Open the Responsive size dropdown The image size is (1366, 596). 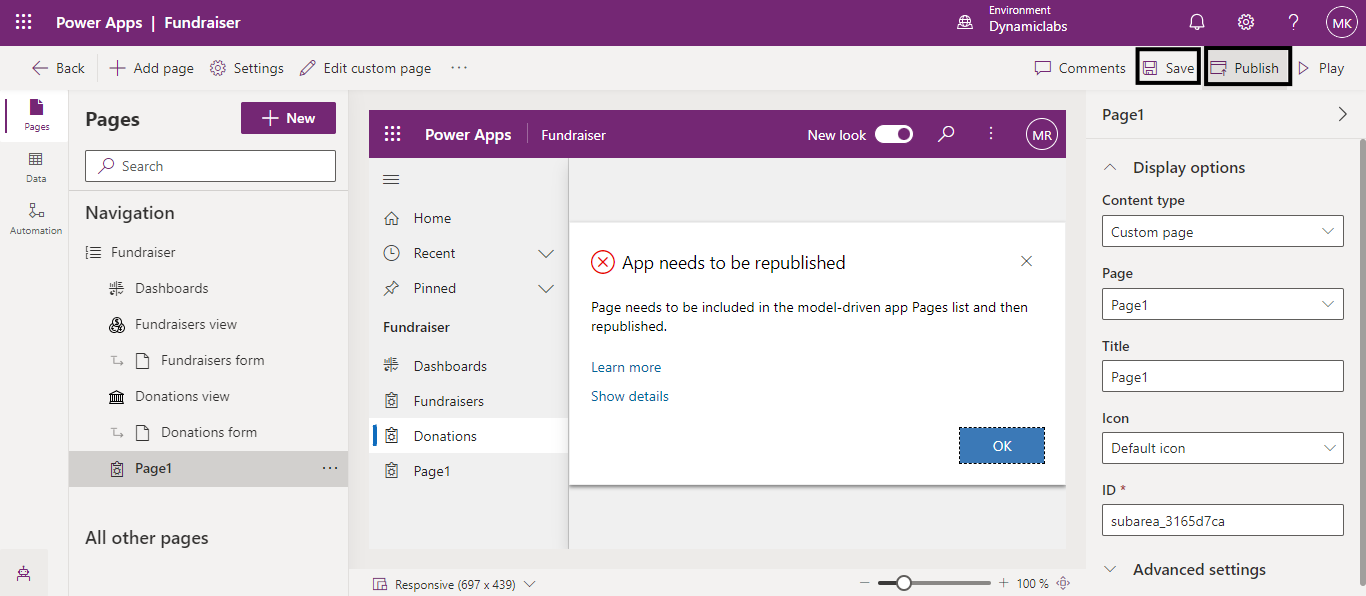click(x=455, y=584)
